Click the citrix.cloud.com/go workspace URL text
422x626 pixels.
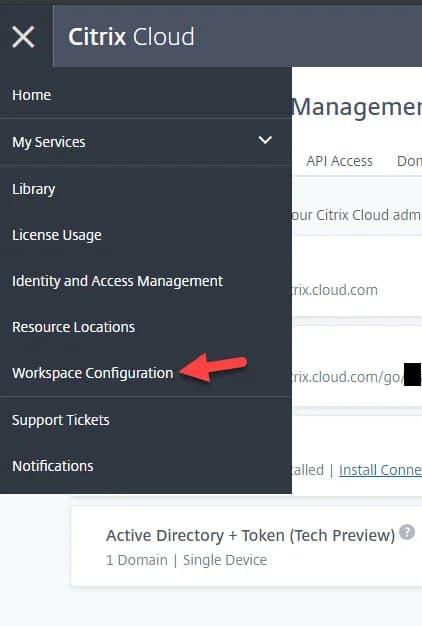[348, 377]
